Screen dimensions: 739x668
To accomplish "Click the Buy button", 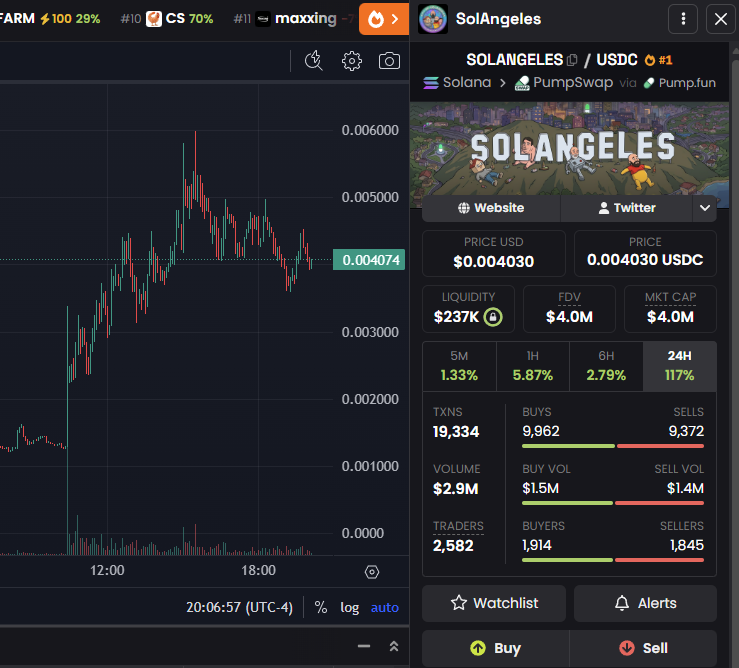I will tap(495, 648).
